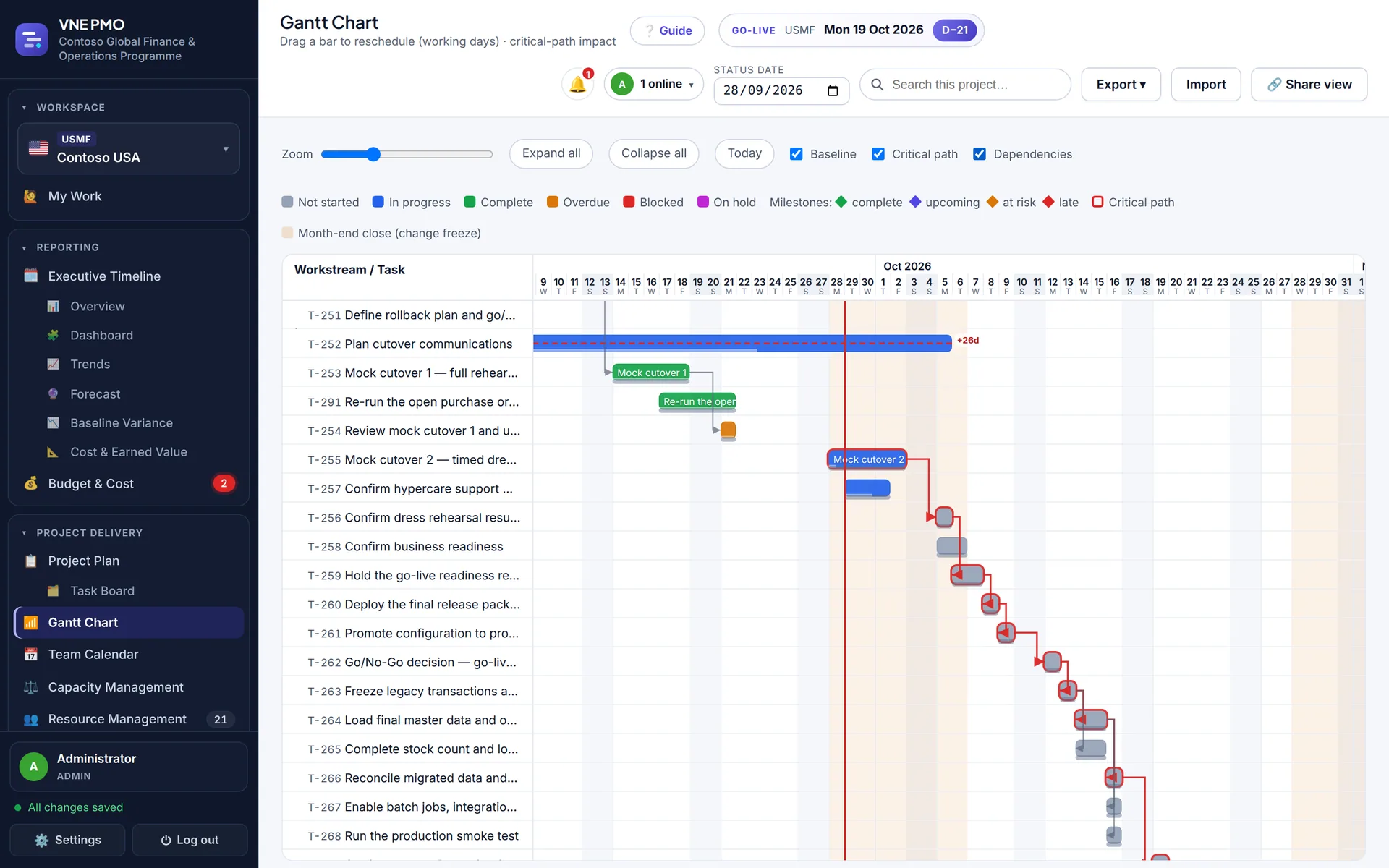The width and height of the screenshot is (1389, 868).
Task: Click the D-21 go-live countdown badge
Action: point(954,30)
